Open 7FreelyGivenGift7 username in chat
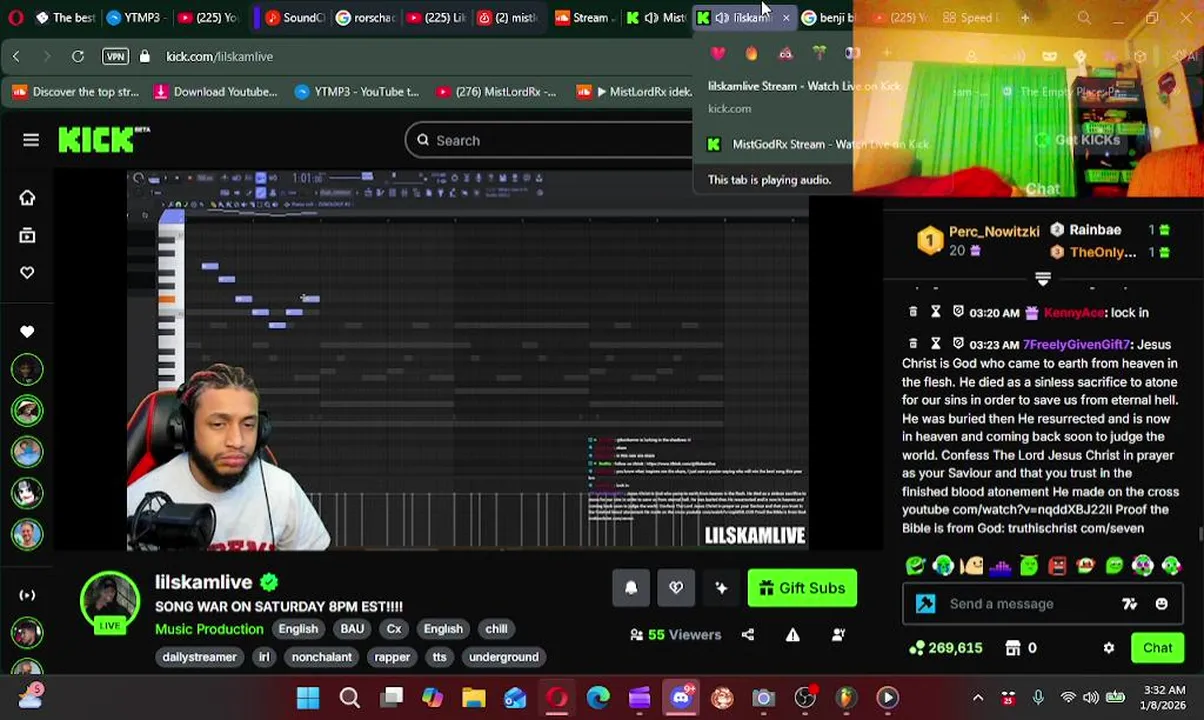This screenshot has width=1204, height=720. tap(1076, 344)
